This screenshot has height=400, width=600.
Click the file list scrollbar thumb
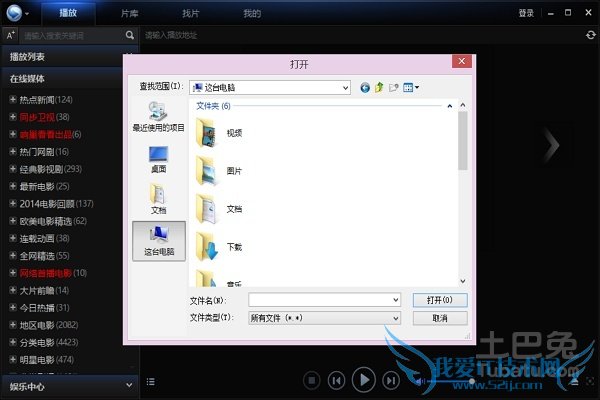pyautogui.click(x=463, y=140)
